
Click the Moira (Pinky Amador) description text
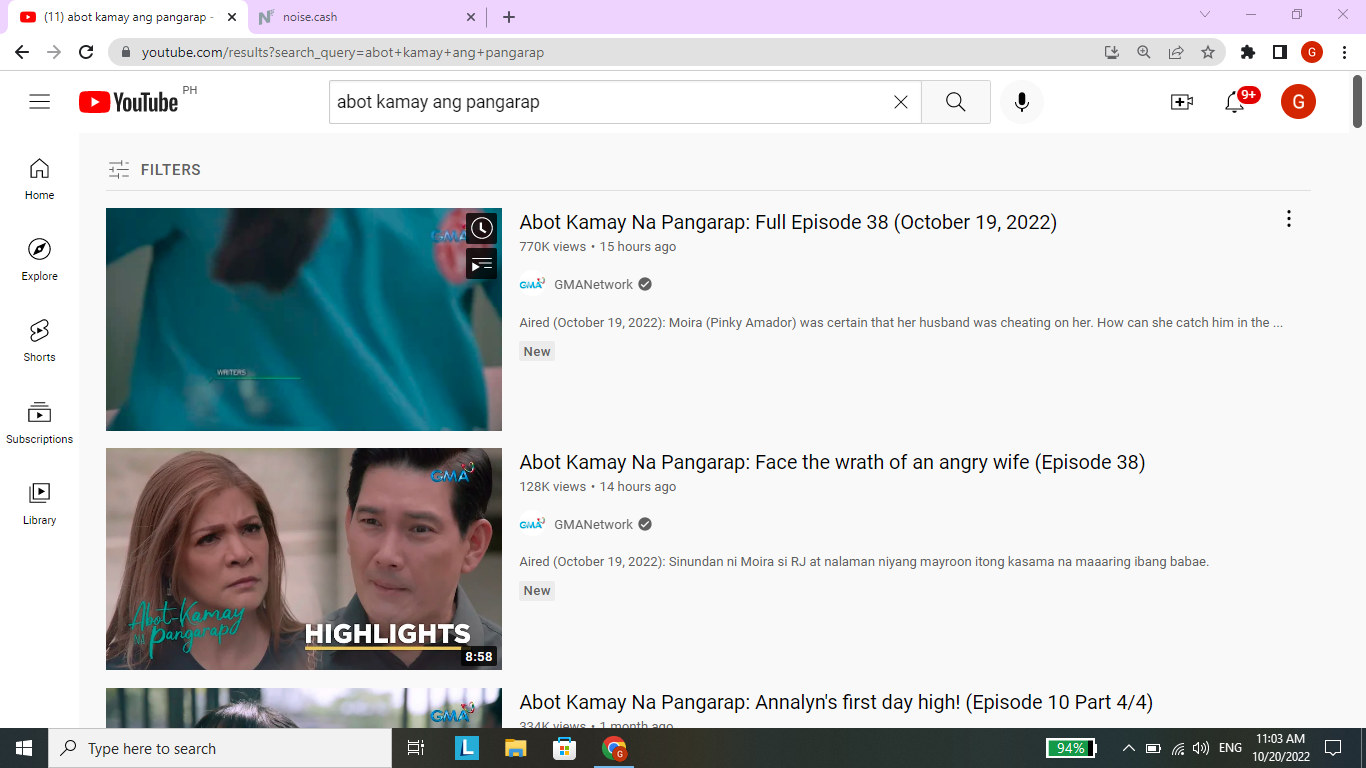pos(901,323)
